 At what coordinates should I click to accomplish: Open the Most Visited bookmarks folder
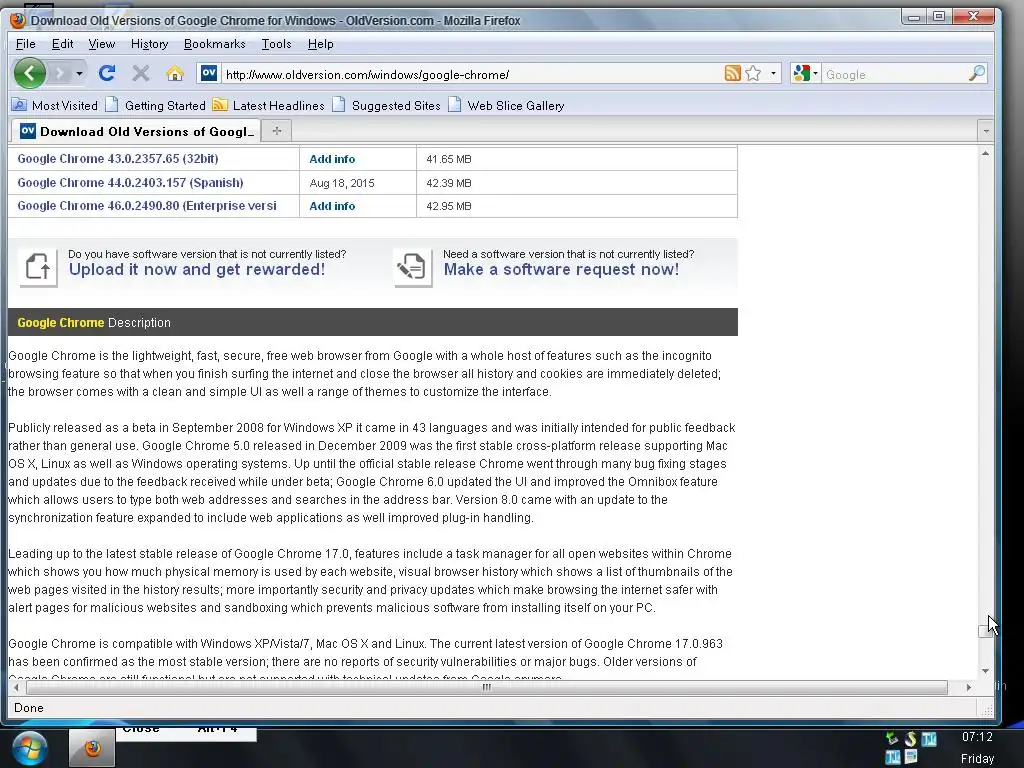click(x=55, y=105)
